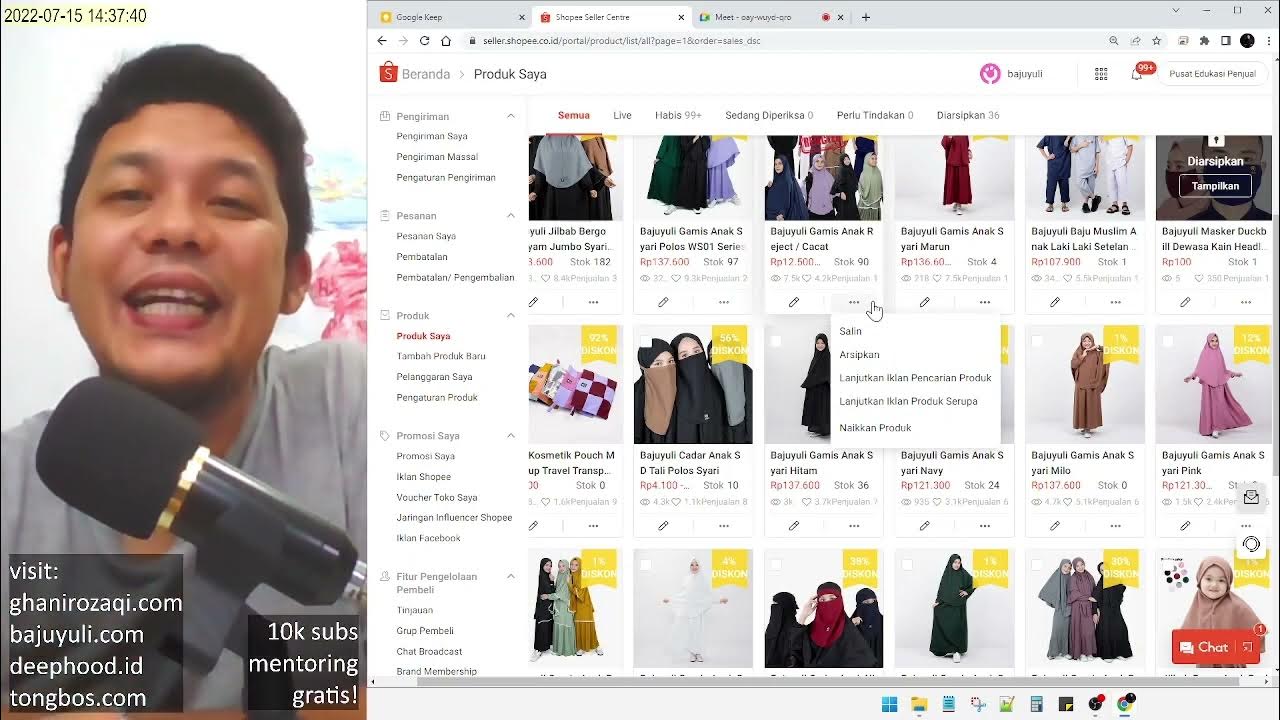The image size is (1280, 720).
Task: Tick the checkbox on Gamis Syari Milo card
Action: tap(1037, 341)
